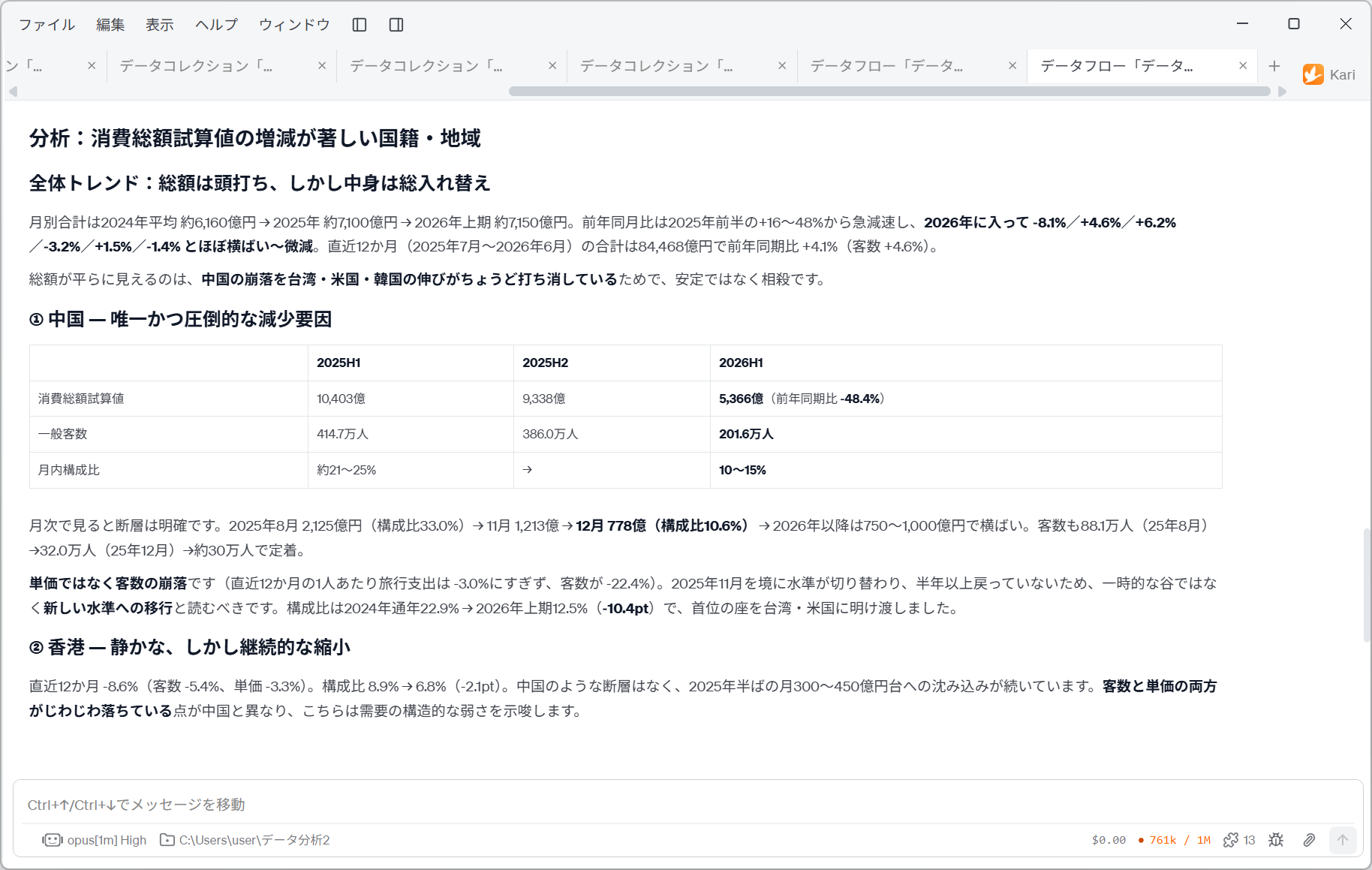
Task: Click the vertical scrollbar thumb
Action: point(1367,585)
